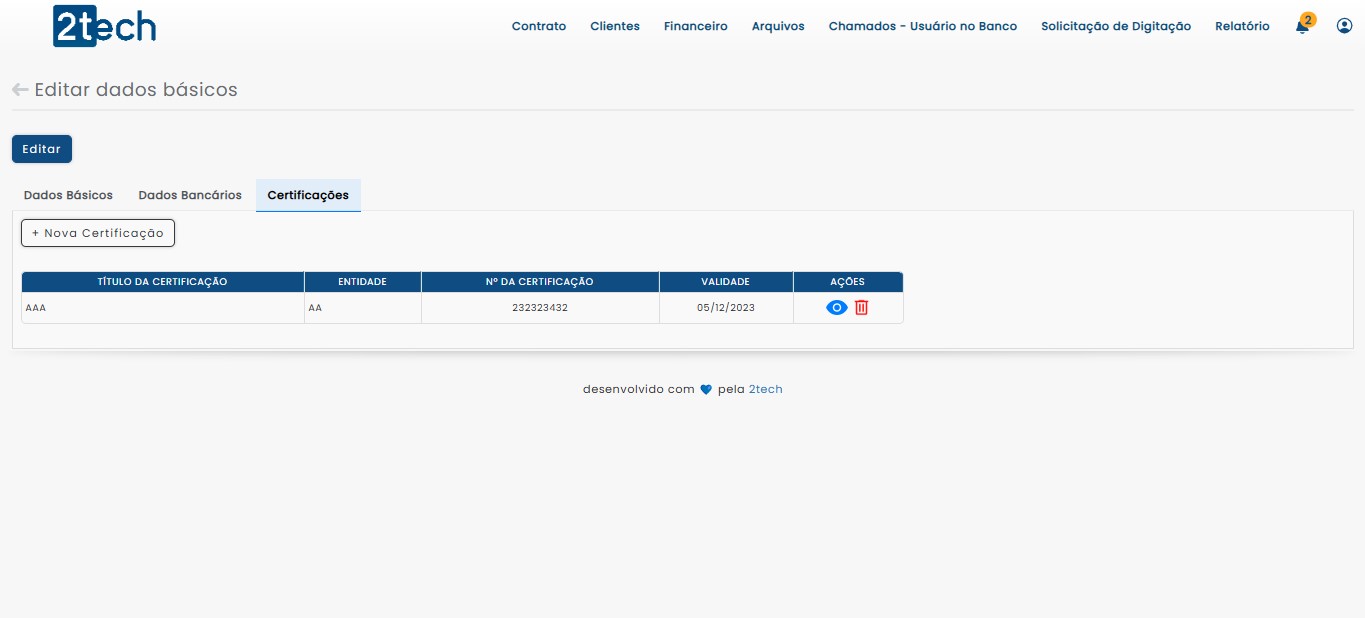The image size is (1365, 618).
Task: Open Solicitação de Digitação menu
Action: tap(1115, 27)
